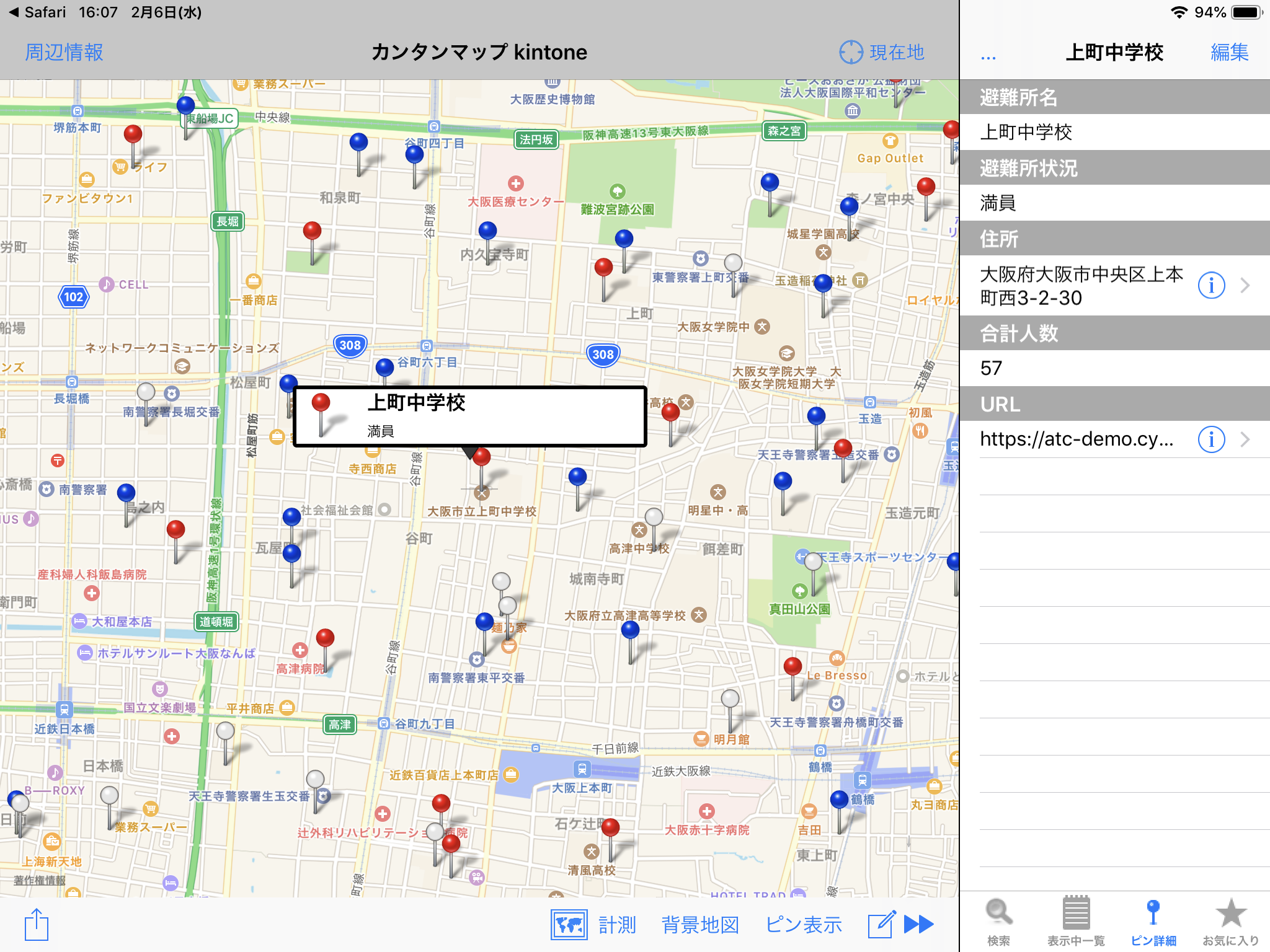
Task: Tap the 満員 status value
Action: [x=998, y=203]
